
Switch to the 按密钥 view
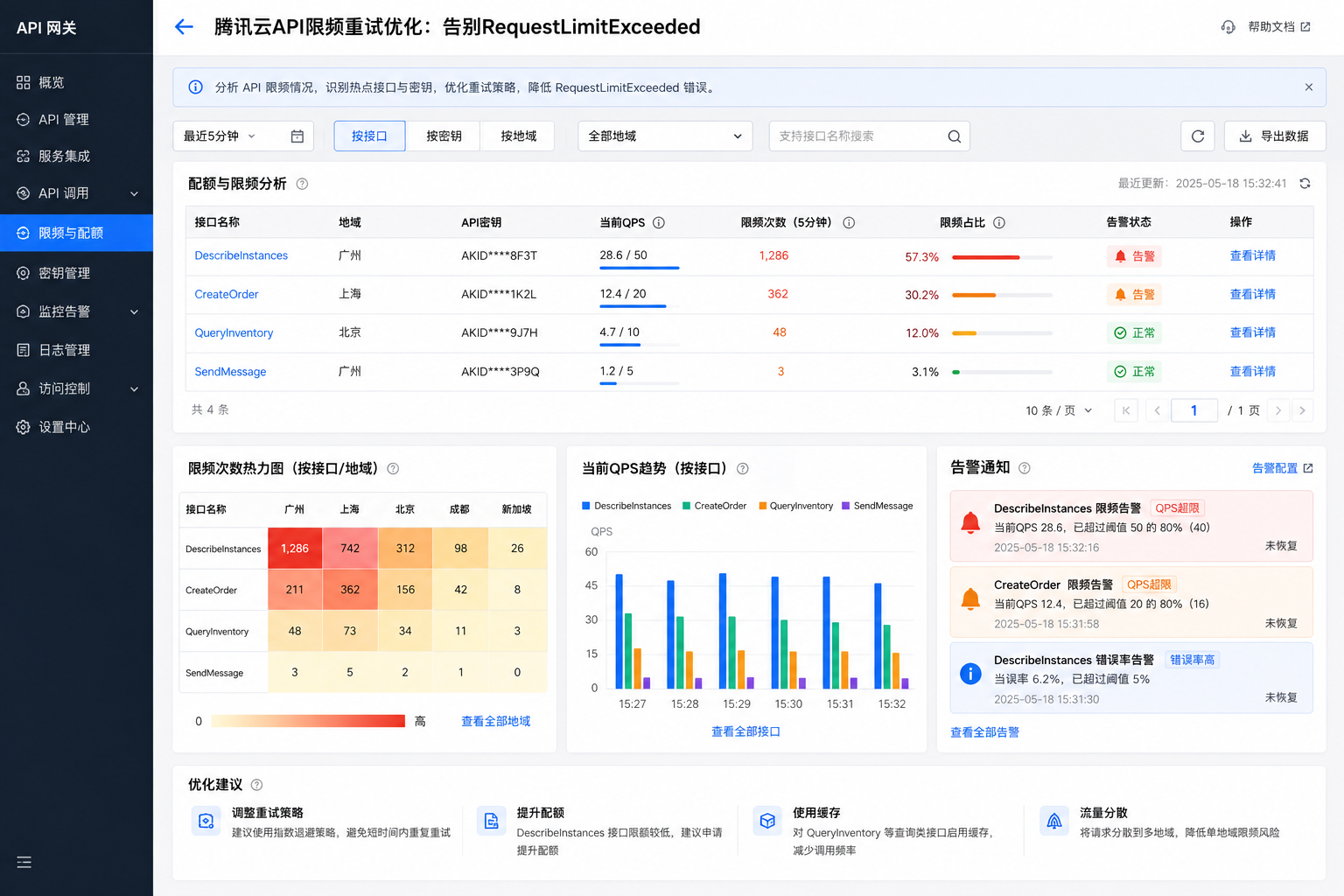pos(444,136)
